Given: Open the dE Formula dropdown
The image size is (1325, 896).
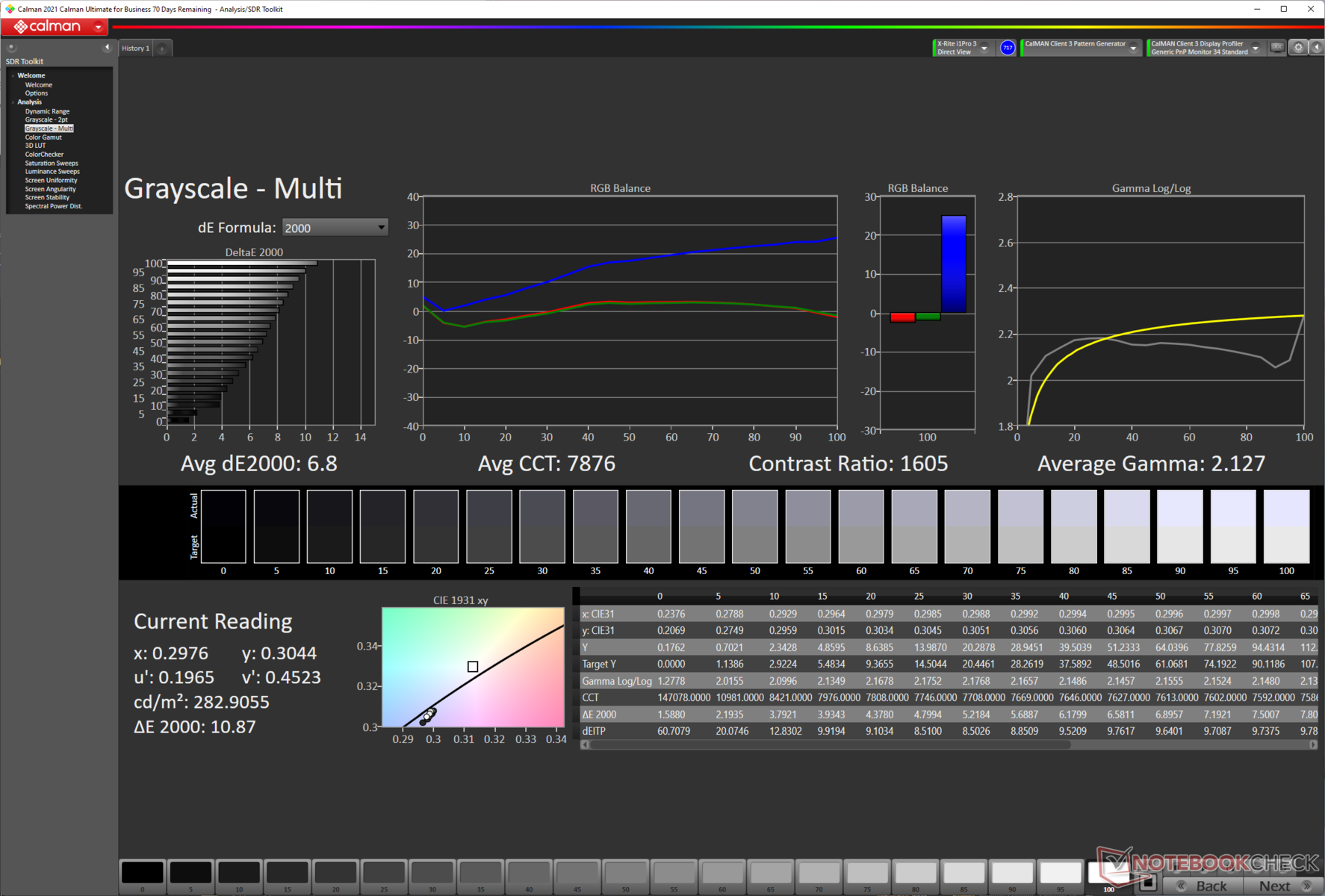Looking at the screenshot, I should point(335,228).
